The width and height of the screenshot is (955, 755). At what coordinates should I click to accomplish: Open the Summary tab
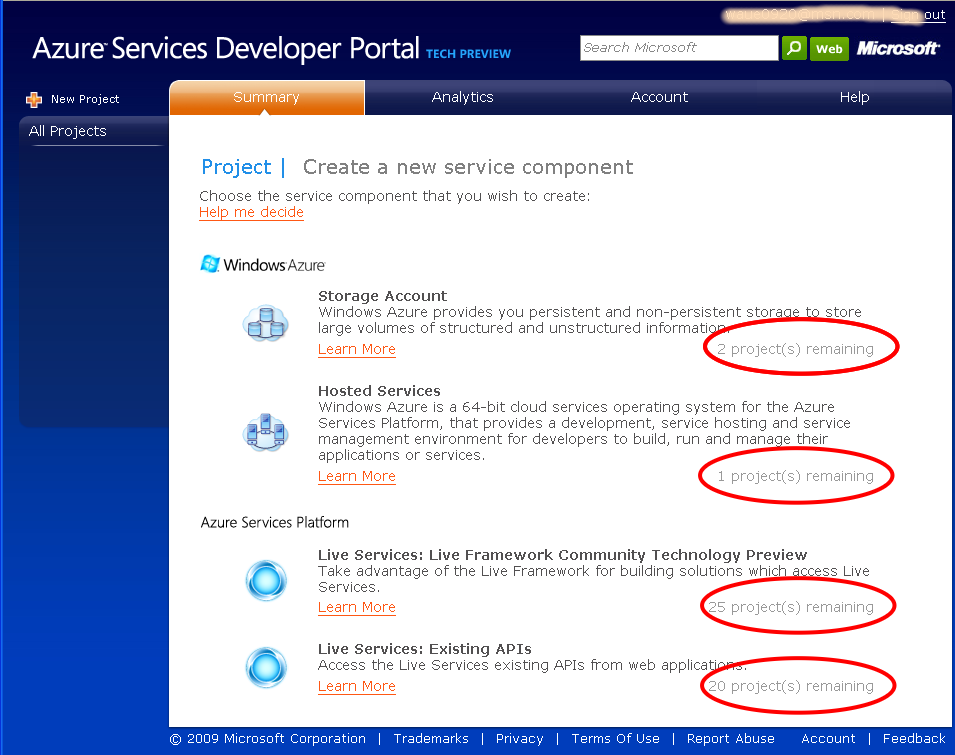pyautogui.click(x=267, y=97)
